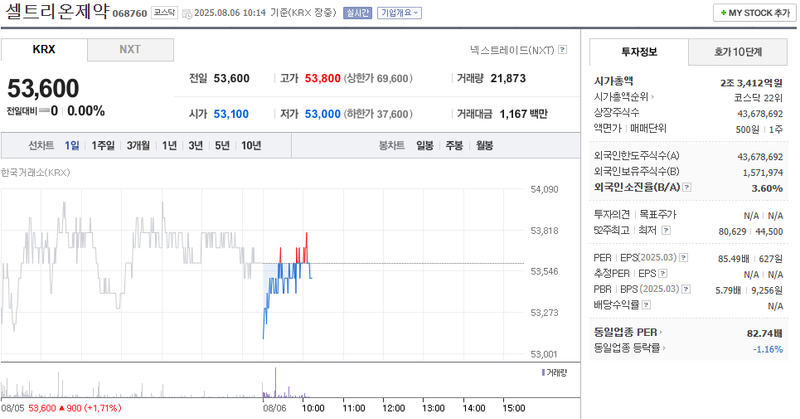Click the 시가 value 53,100
Screen dimensions: 800x419
231,114
